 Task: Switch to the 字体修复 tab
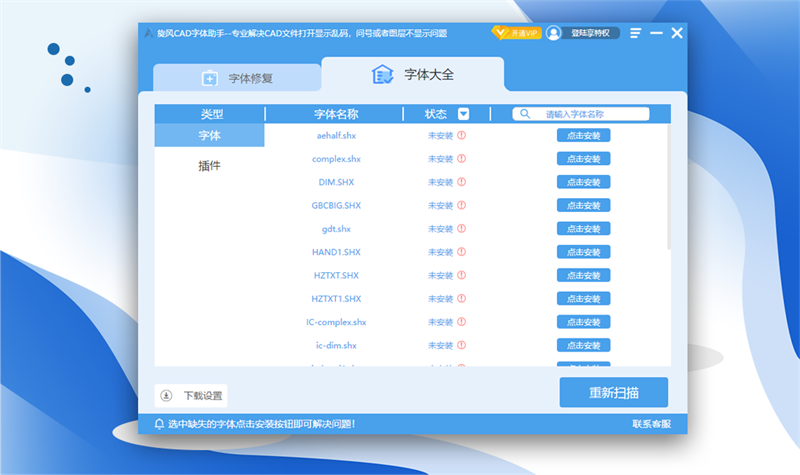pyautogui.click(x=237, y=77)
